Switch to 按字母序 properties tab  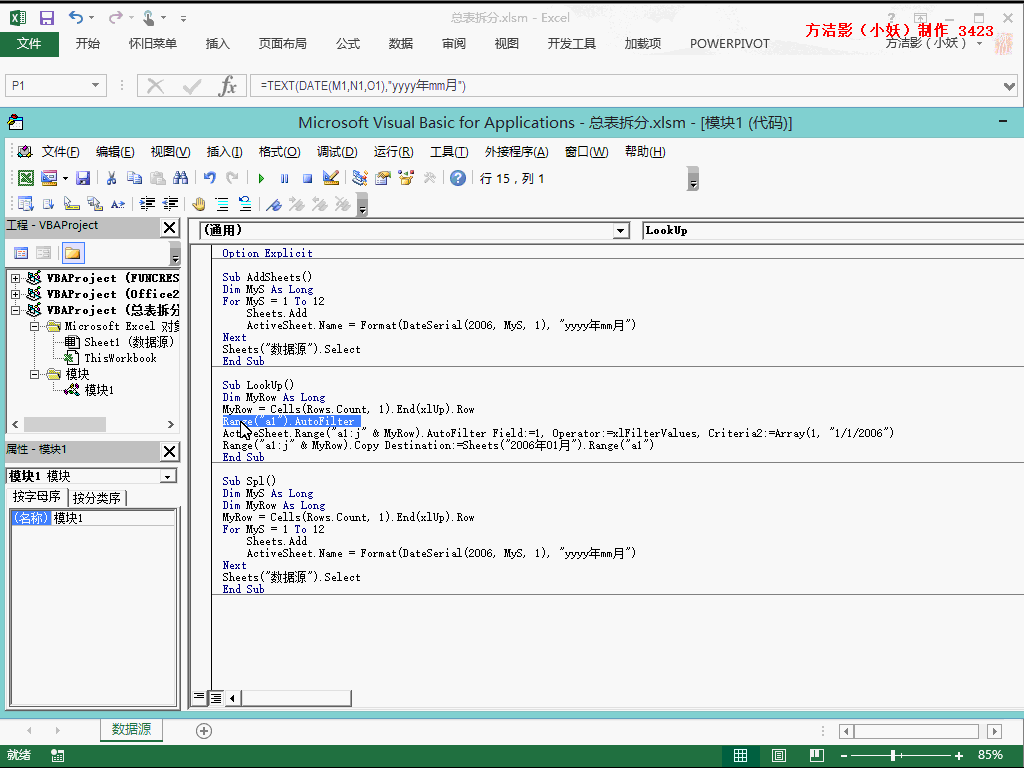37,497
